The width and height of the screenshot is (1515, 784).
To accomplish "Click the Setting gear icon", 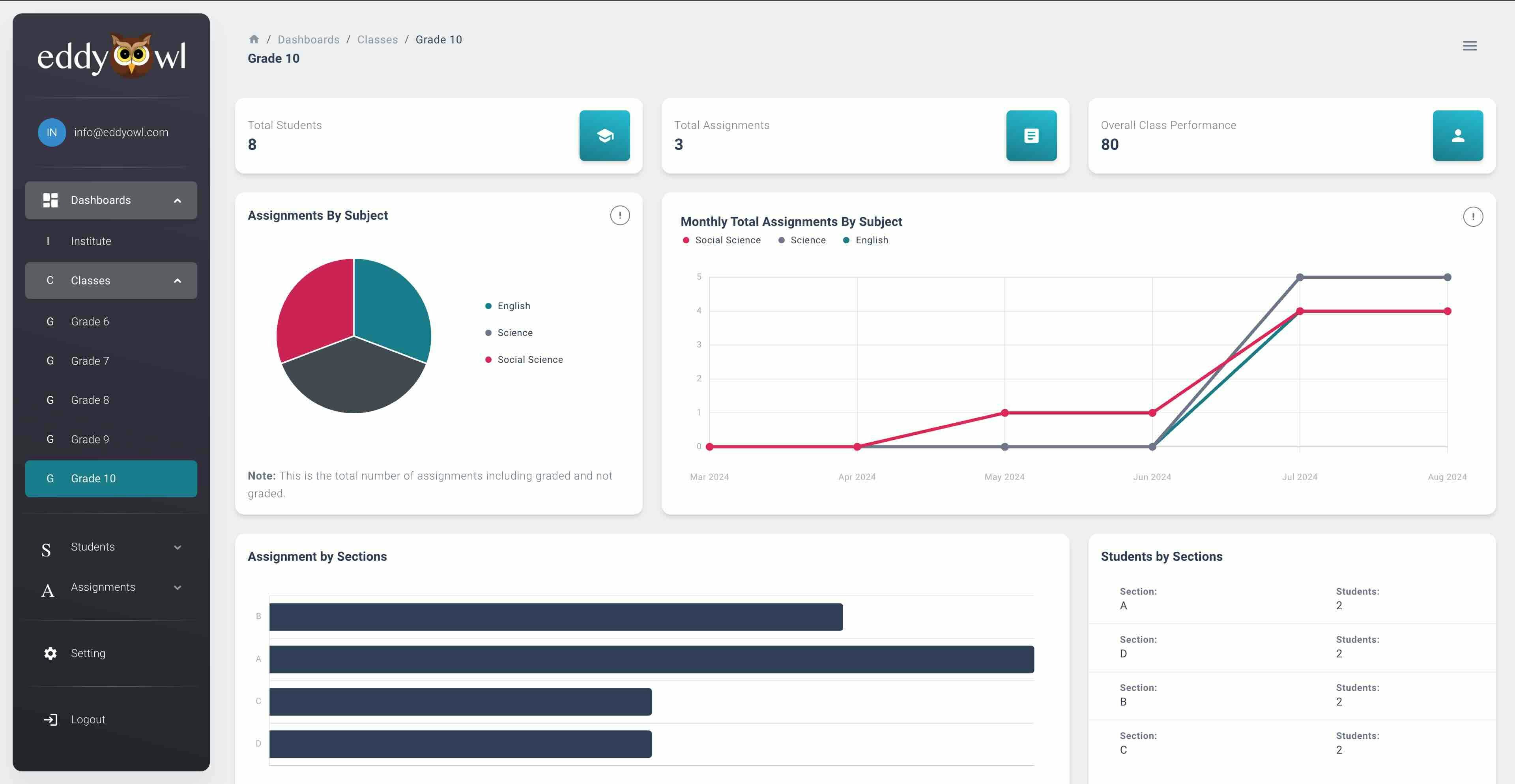I will (x=50, y=653).
